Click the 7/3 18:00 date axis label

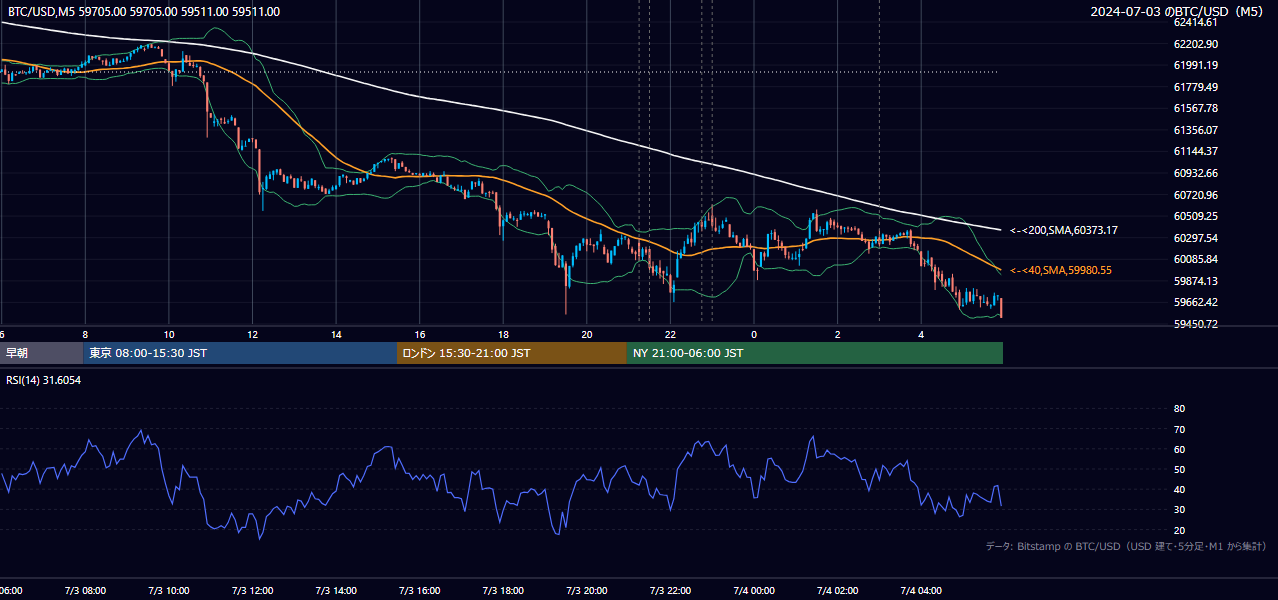[x=503, y=590]
